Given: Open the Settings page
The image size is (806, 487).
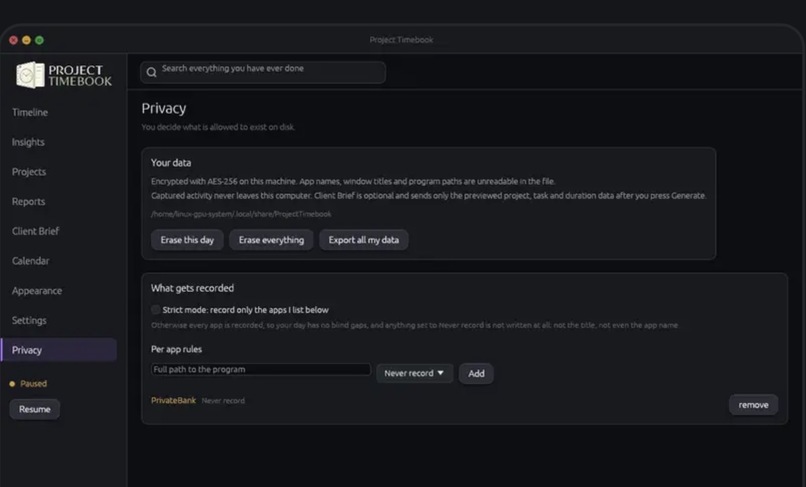Looking at the screenshot, I should (x=29, y=320).
